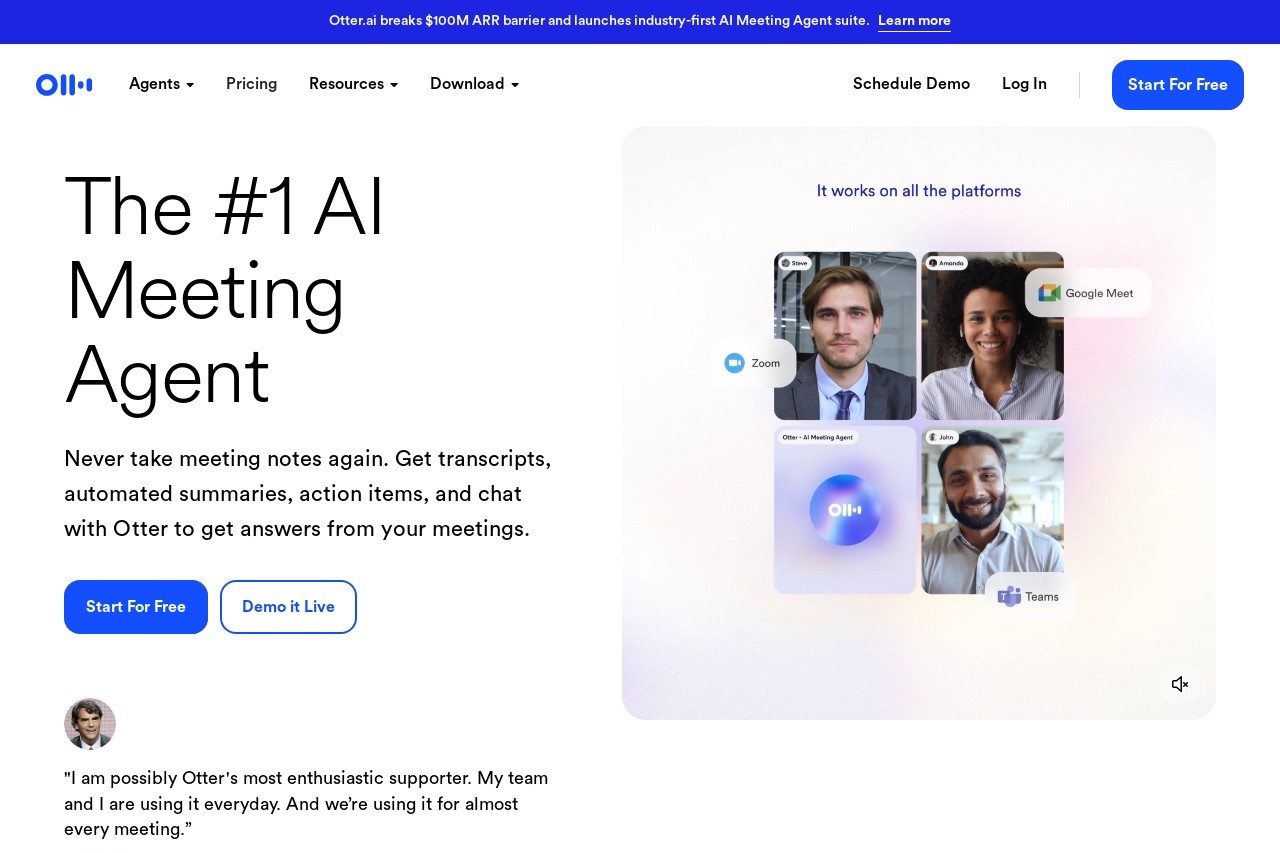
Task: Click the testimonial author's round photo
Action: (x=90, y=724)
